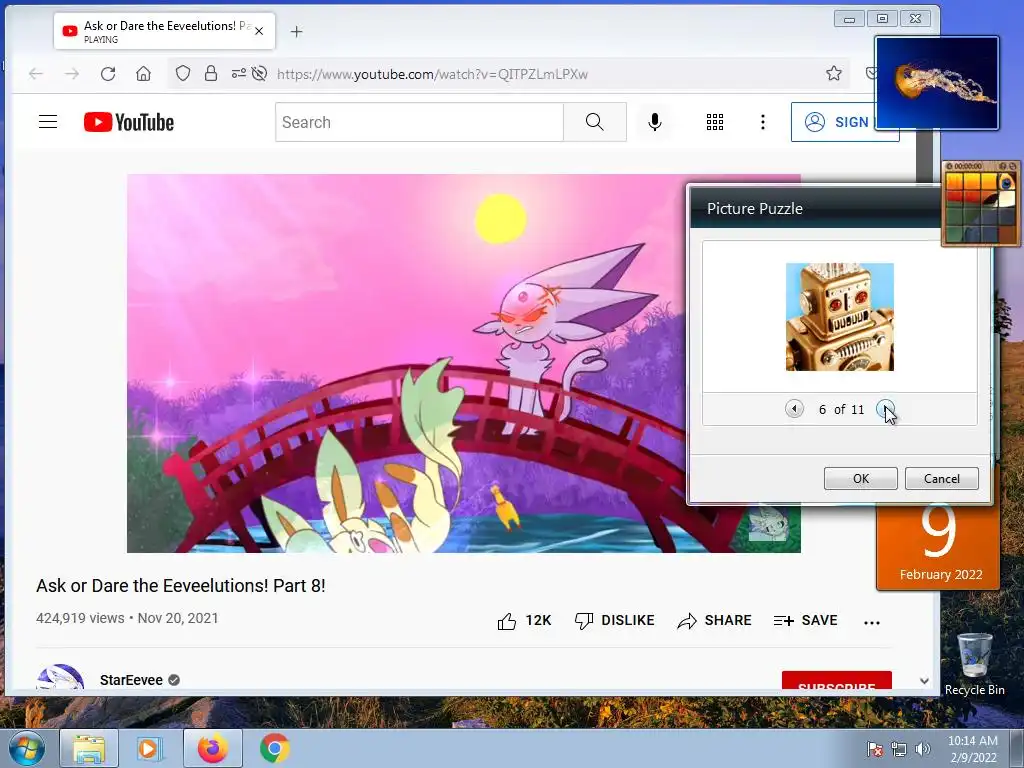Bookmark this page with the star icon
The width and height of the screenshot is (1024, 768).
click(x=833, y=73)
